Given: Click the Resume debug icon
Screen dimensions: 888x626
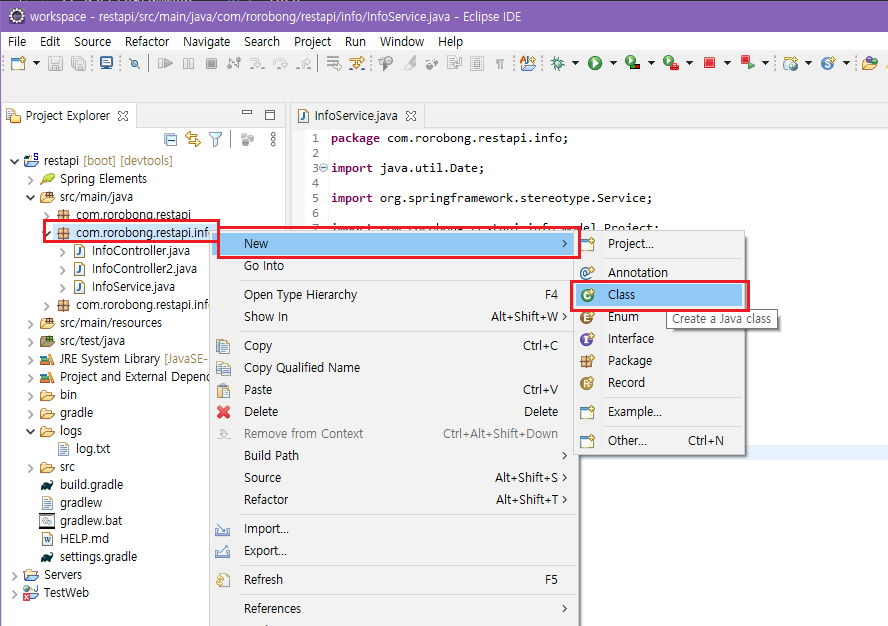Looking at the screenshot, I should [x=165, y=63].
